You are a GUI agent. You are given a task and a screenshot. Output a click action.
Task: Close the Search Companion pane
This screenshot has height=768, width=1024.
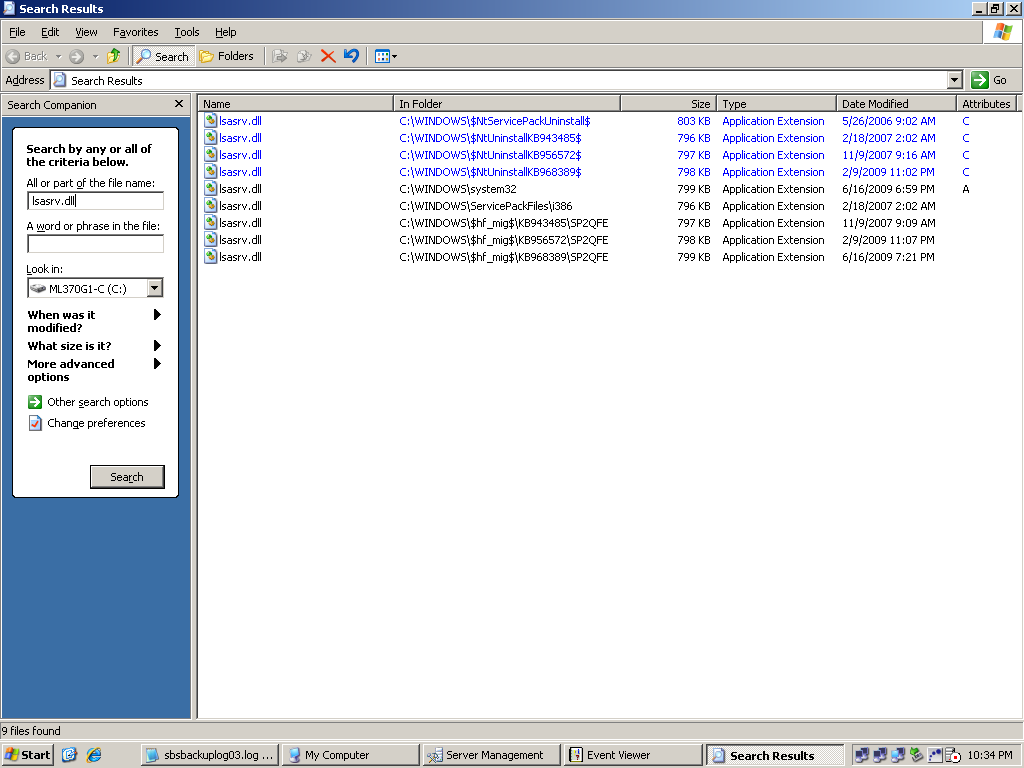(x=179, y=104)
